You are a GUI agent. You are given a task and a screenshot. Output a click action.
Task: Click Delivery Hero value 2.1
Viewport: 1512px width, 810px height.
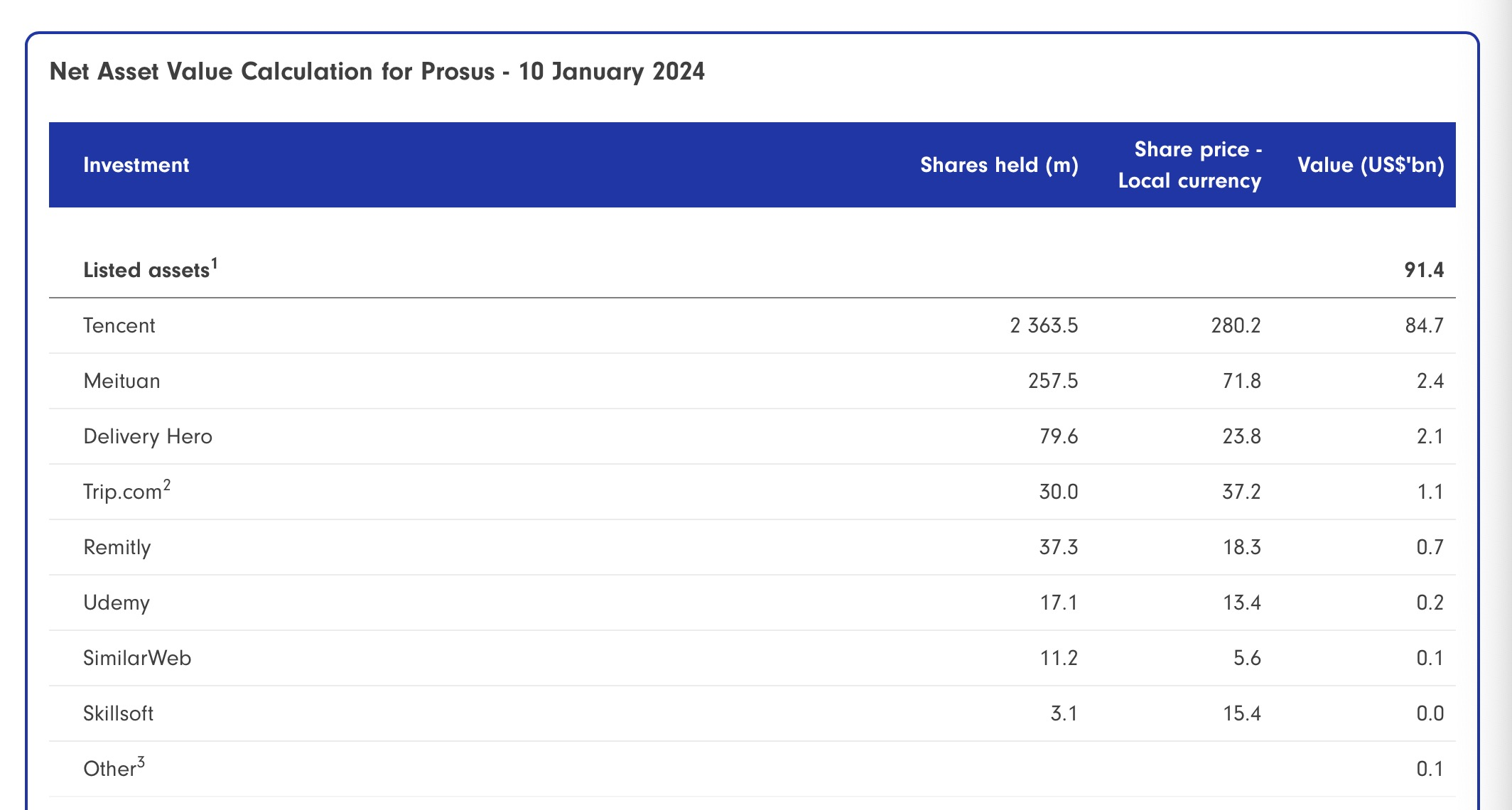click(x=1430, y=436)
